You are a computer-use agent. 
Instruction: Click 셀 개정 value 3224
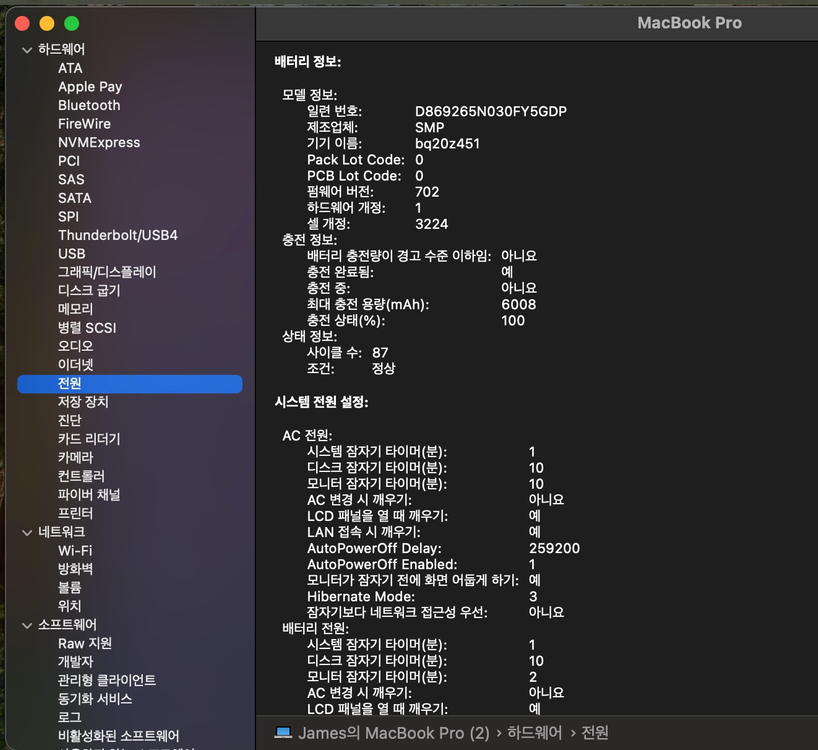tap(431, 224)
